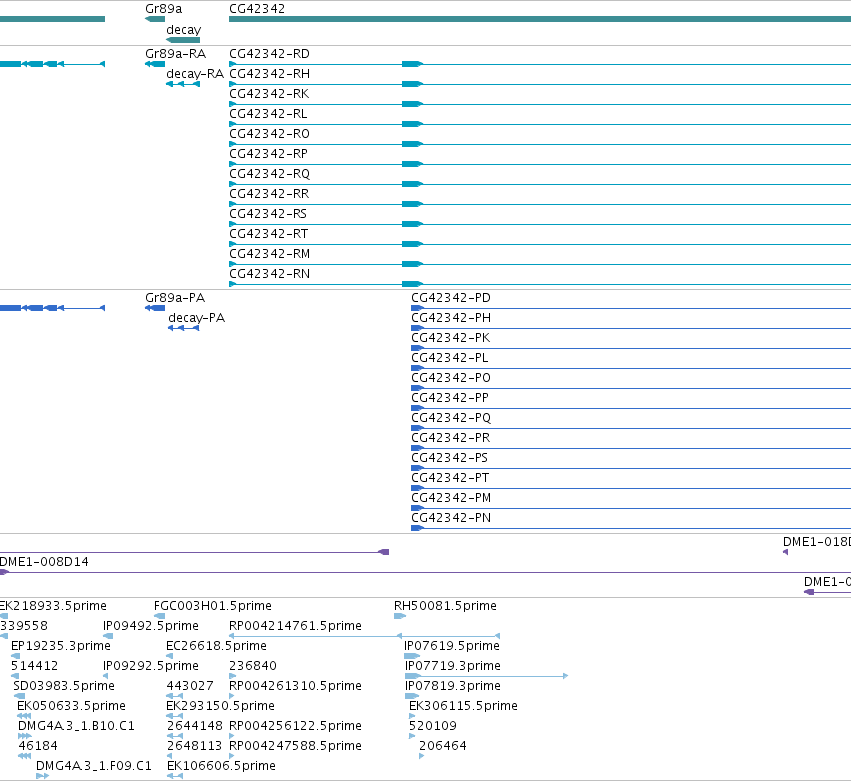Select CG42342-RL transcript label

[268, 114]
